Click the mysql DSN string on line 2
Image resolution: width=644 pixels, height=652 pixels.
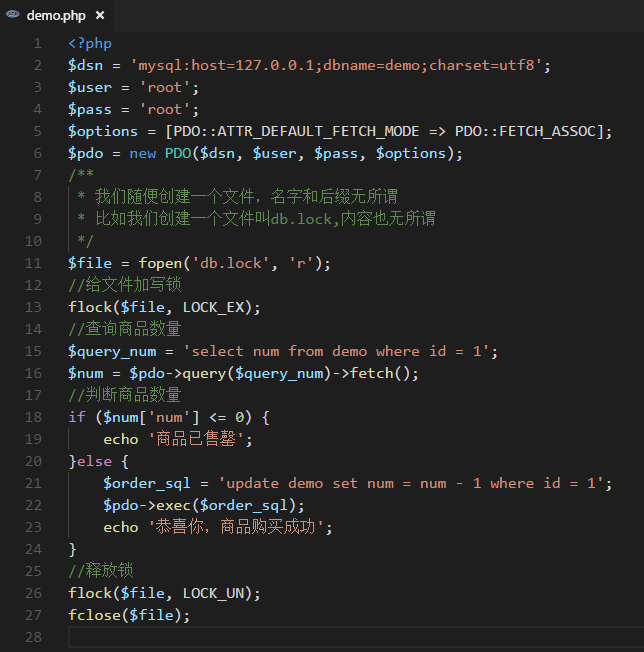click(x=340, y=65)
